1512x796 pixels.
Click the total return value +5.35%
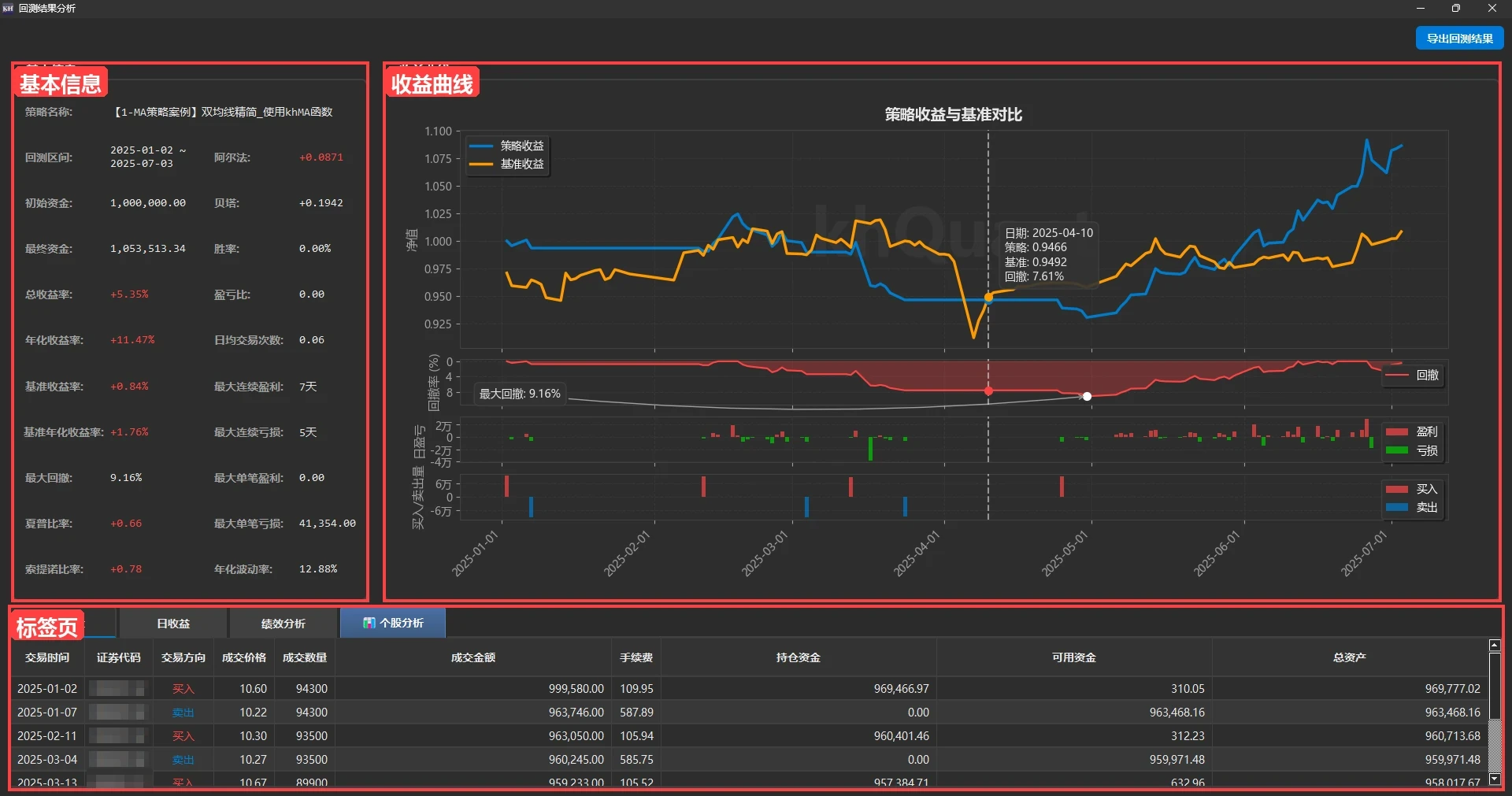(129, 294)
